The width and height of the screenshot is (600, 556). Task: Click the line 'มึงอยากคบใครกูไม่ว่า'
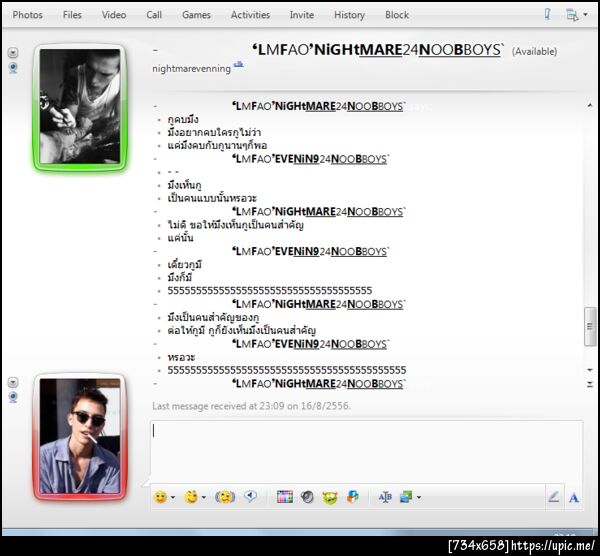214,132
